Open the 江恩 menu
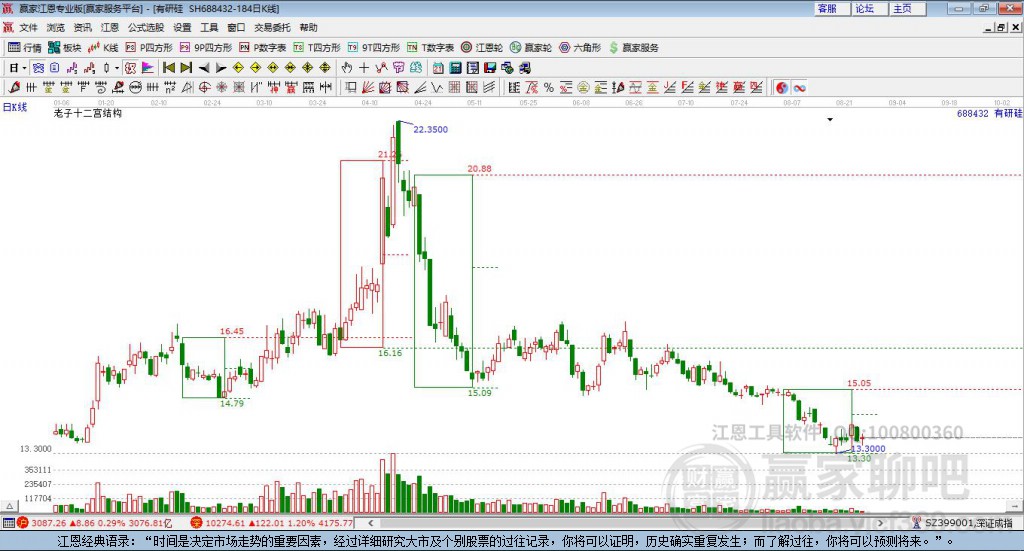The width and height of the screenshot is (1024, 551). pyautogui.click(x=110, y=27)
